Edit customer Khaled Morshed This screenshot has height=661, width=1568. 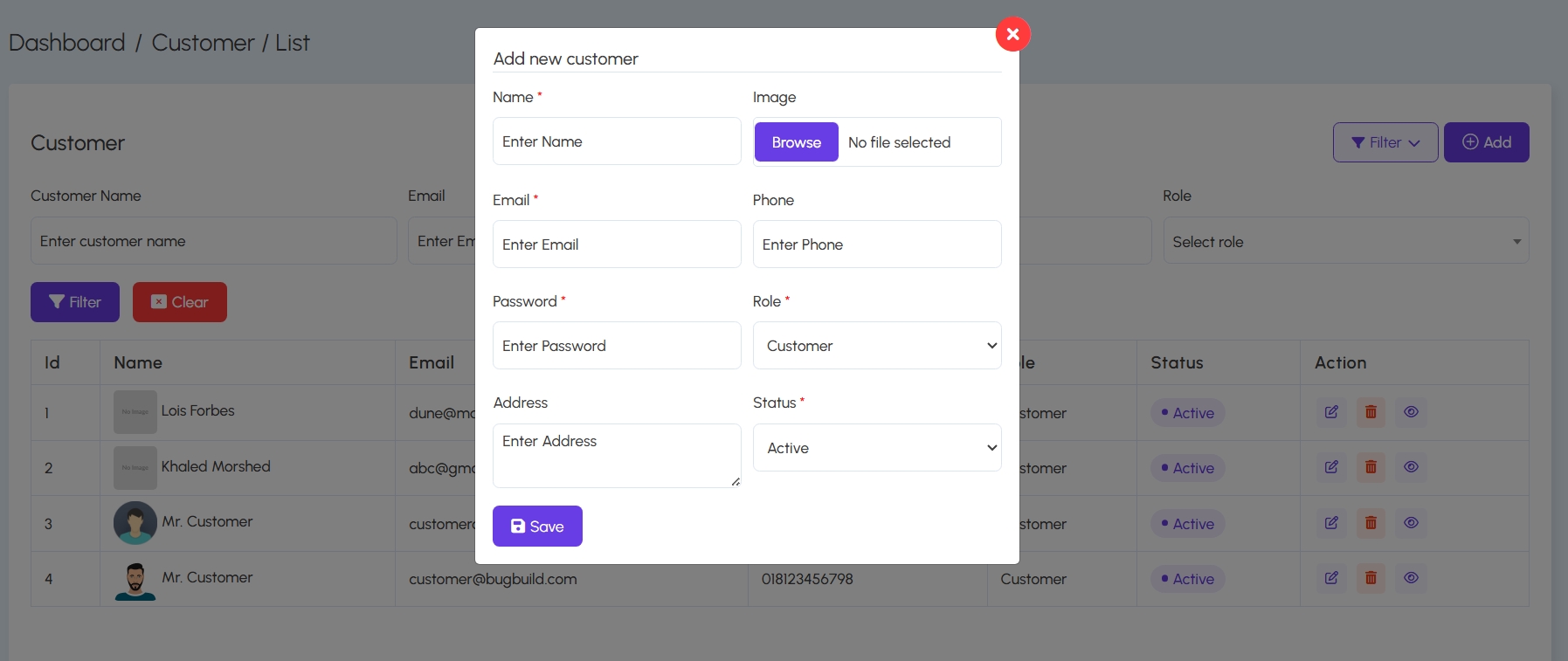point(1331,467)
